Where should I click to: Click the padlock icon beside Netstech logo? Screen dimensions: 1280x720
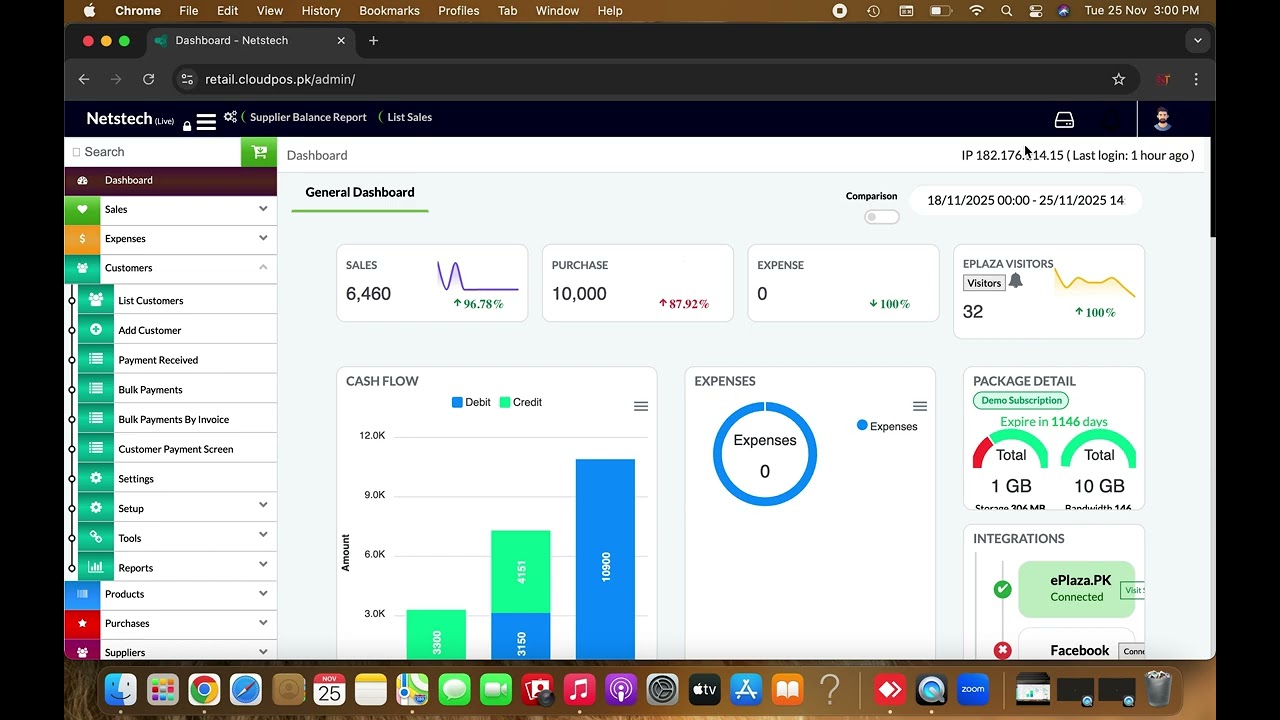pos(187,126)
